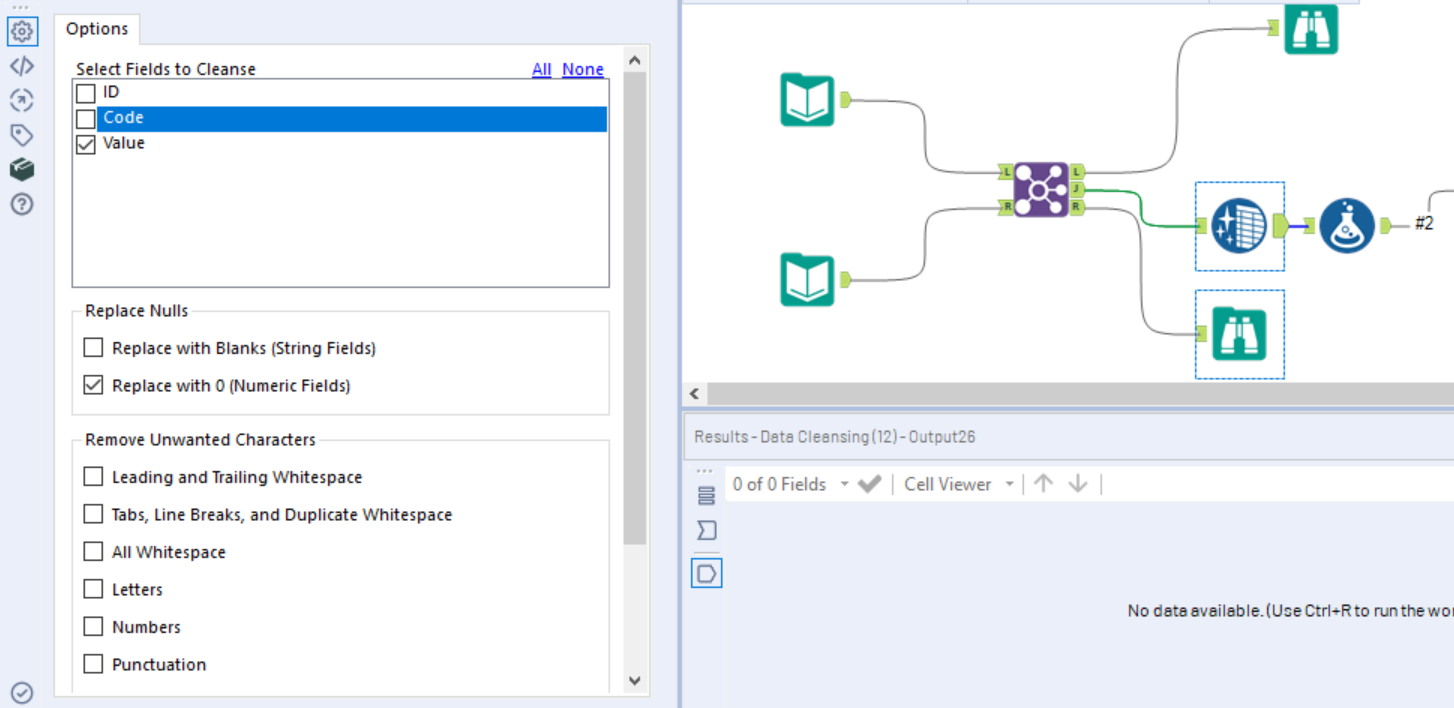Select the purple Join tool on canvas
This screenshot has width=1454, height=708.
tap(1040, 188)
